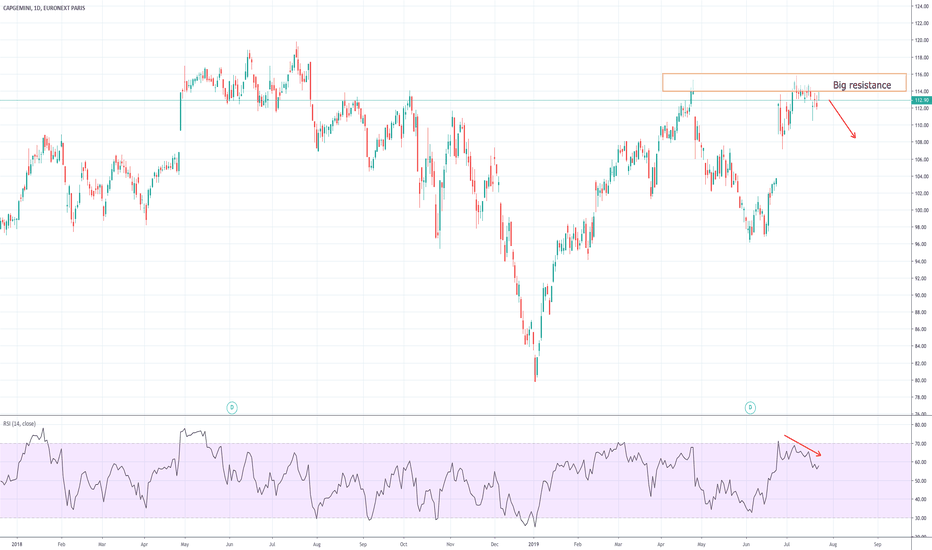Click the 70.00 RSI scale label

coord(921,444)
